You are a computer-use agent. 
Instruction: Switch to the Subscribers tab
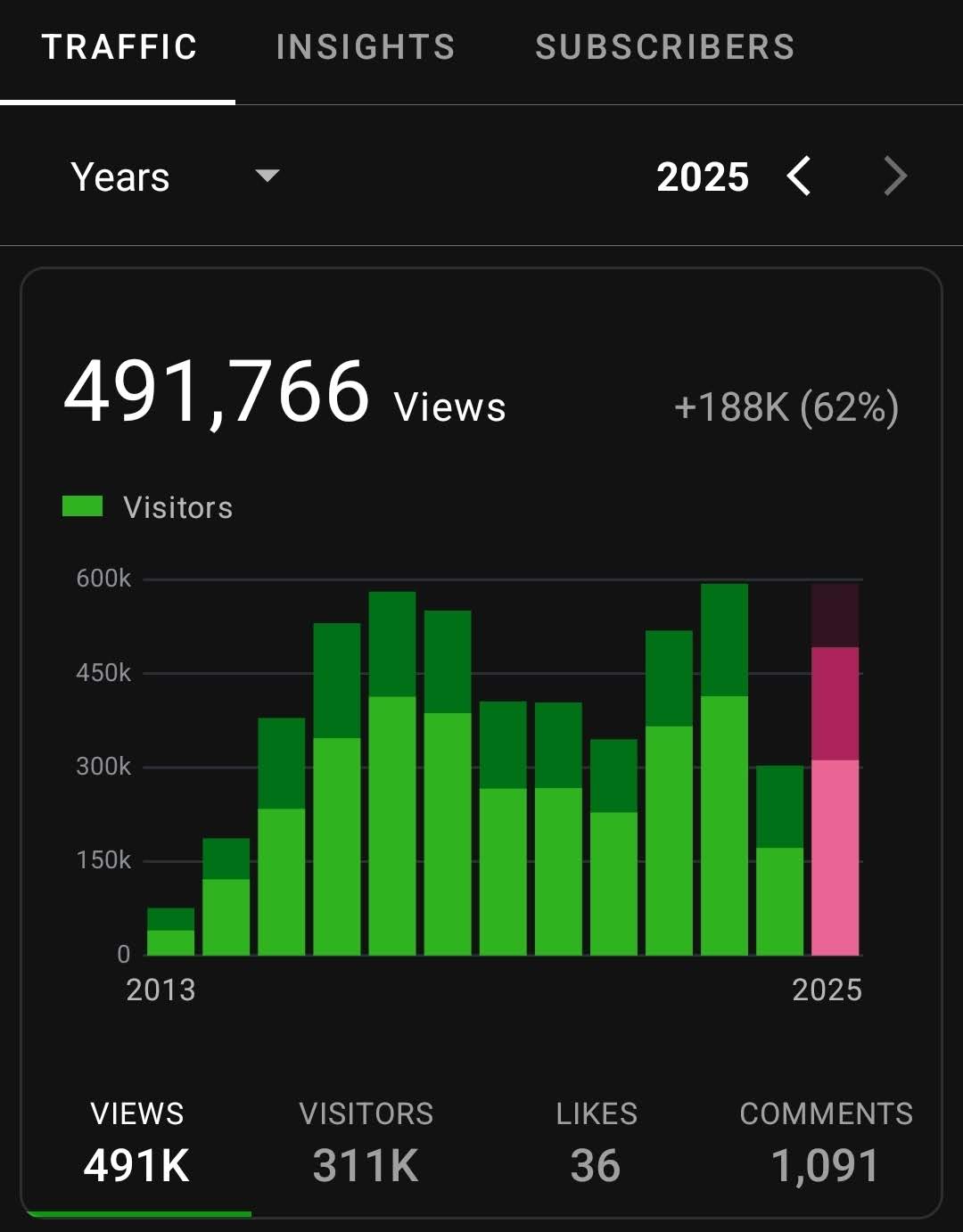[665, 47]
